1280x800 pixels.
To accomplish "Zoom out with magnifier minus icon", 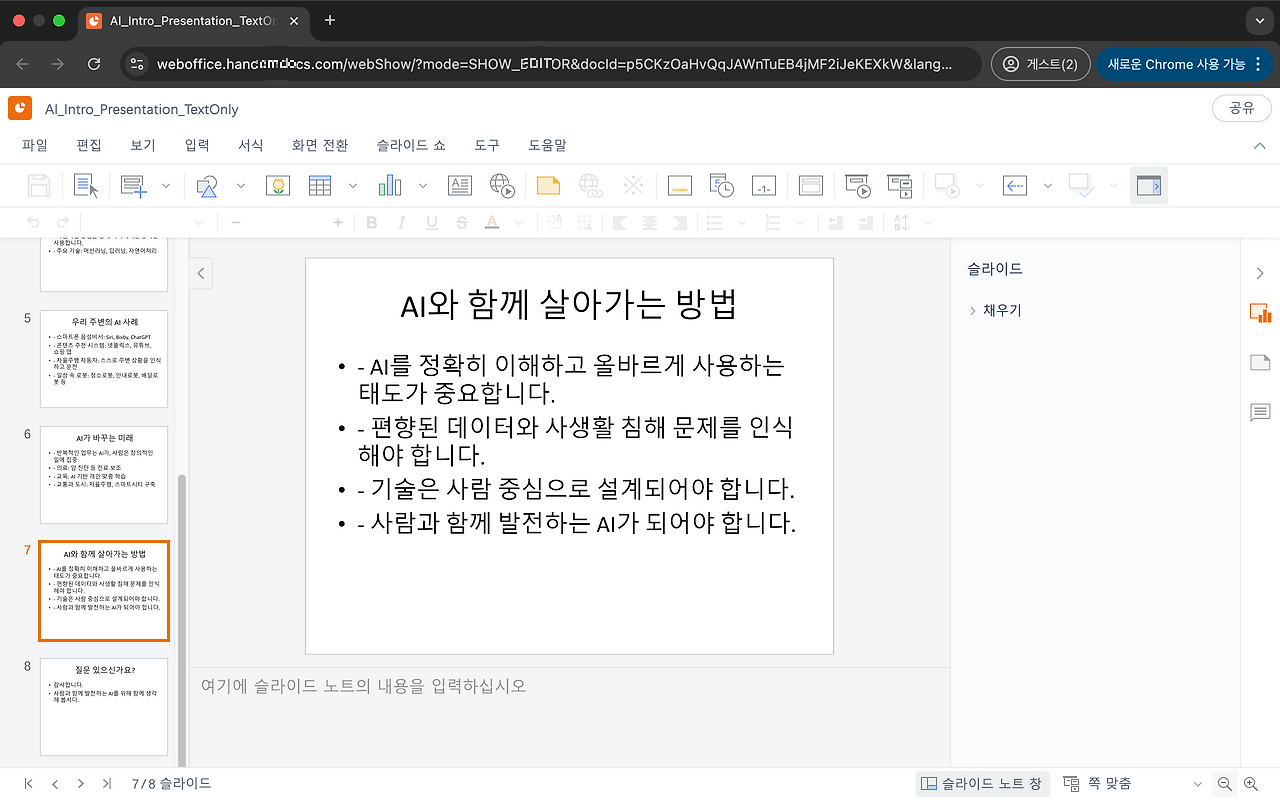I will pos(1224,784).
